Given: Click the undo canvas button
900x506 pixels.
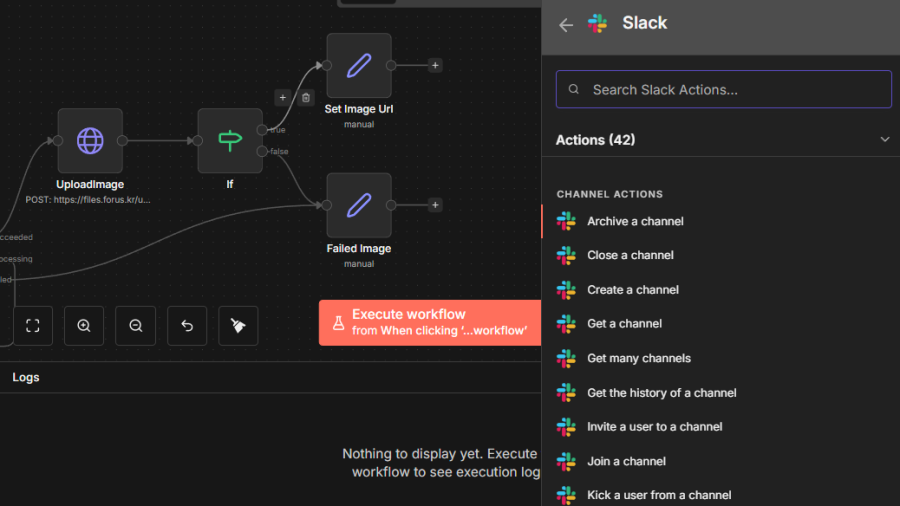Looking at the screenshot, I should coord(187,325).
